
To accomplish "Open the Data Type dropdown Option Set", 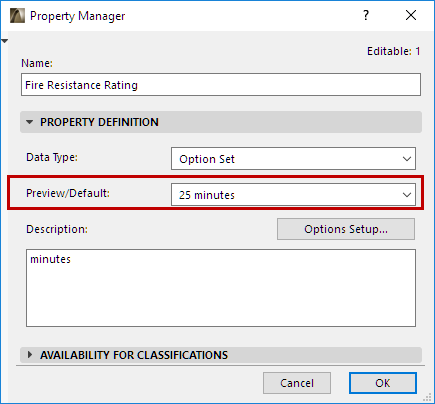I will 293,159.
